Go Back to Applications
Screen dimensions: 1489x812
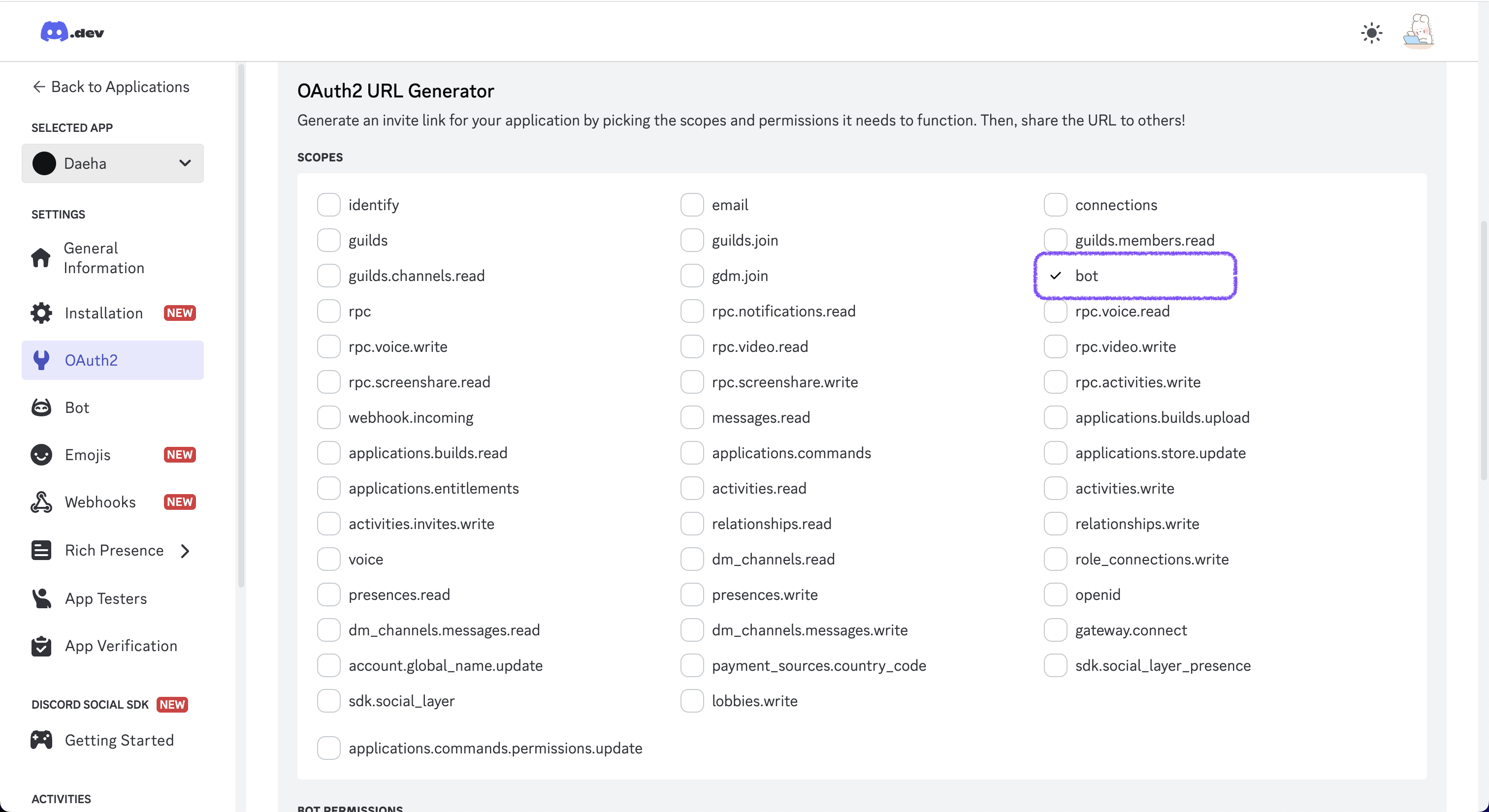(111, 87)
